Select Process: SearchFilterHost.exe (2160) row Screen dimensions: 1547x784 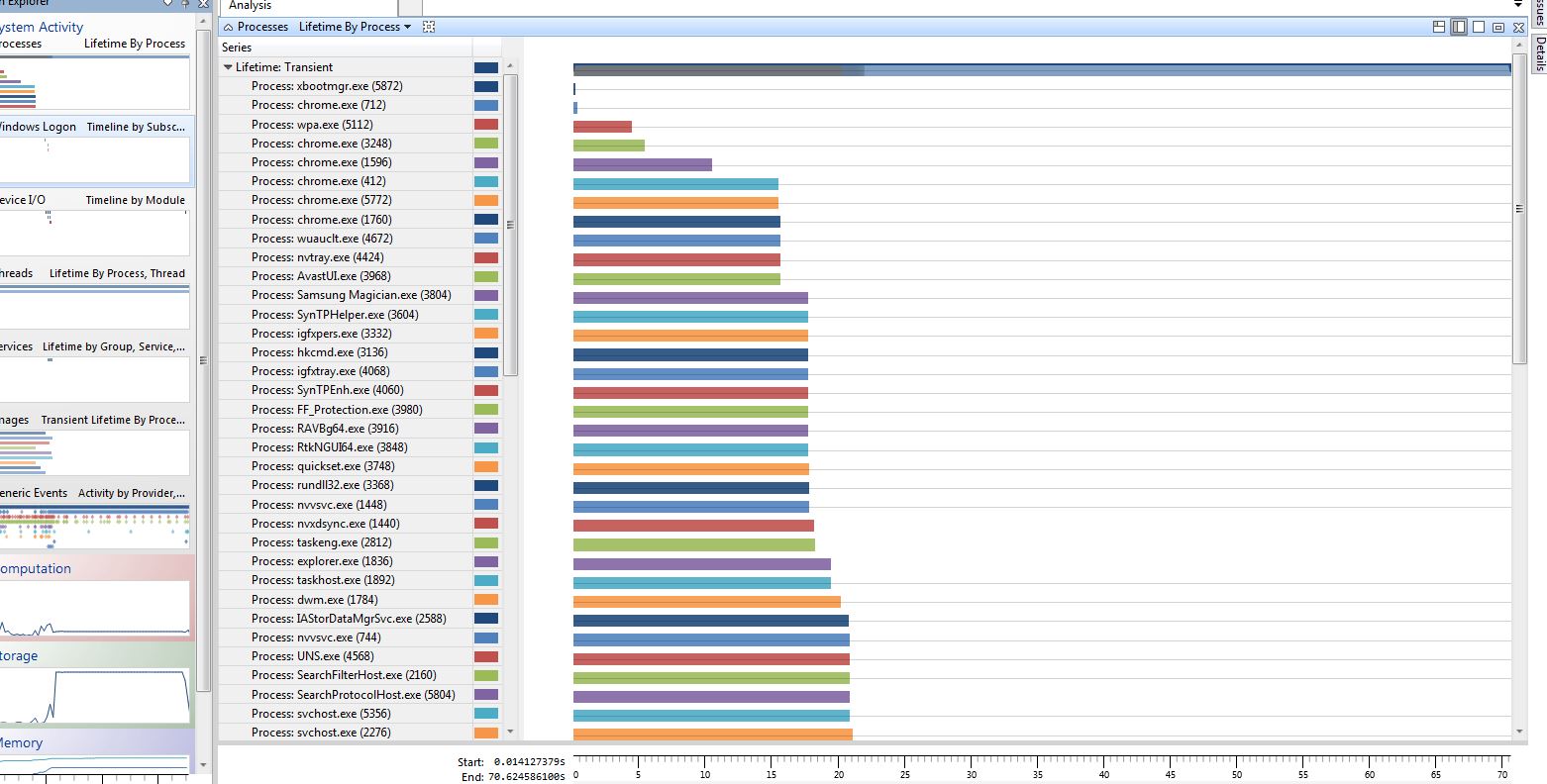(346, 675)
